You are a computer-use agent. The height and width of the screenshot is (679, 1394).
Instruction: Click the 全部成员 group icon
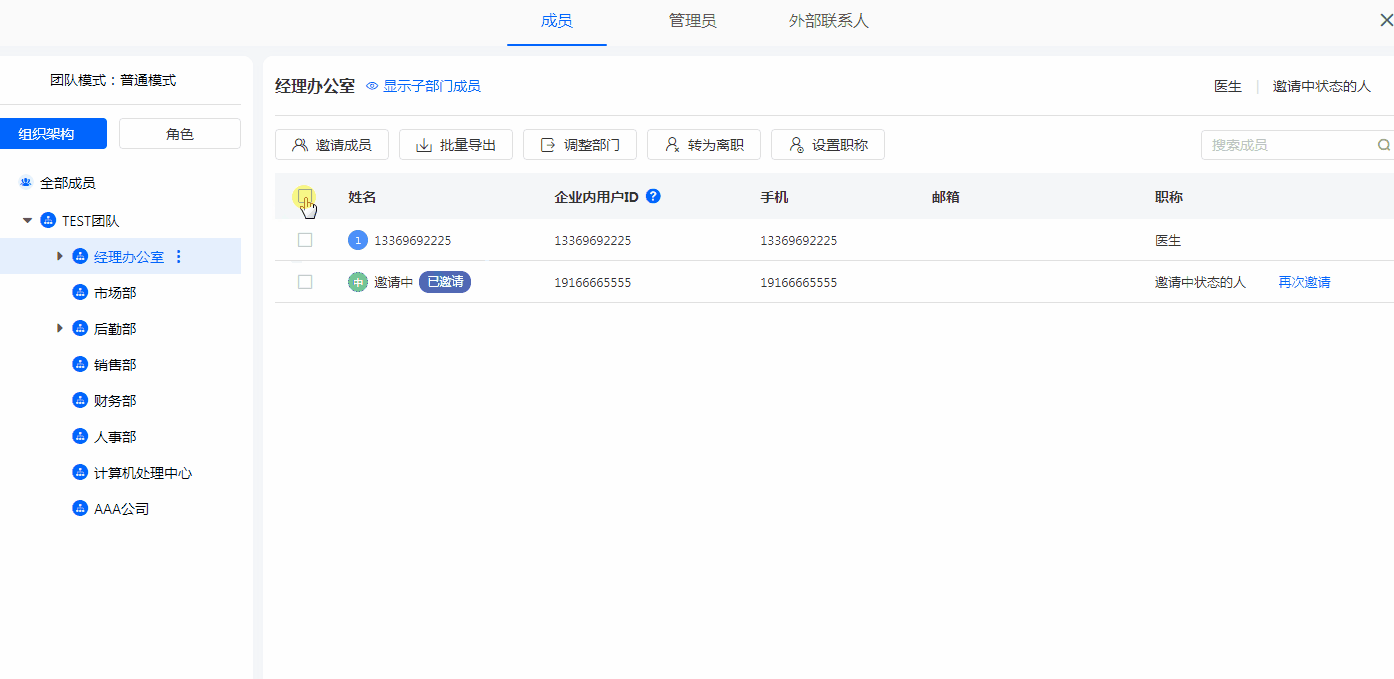tap(26, 183)
